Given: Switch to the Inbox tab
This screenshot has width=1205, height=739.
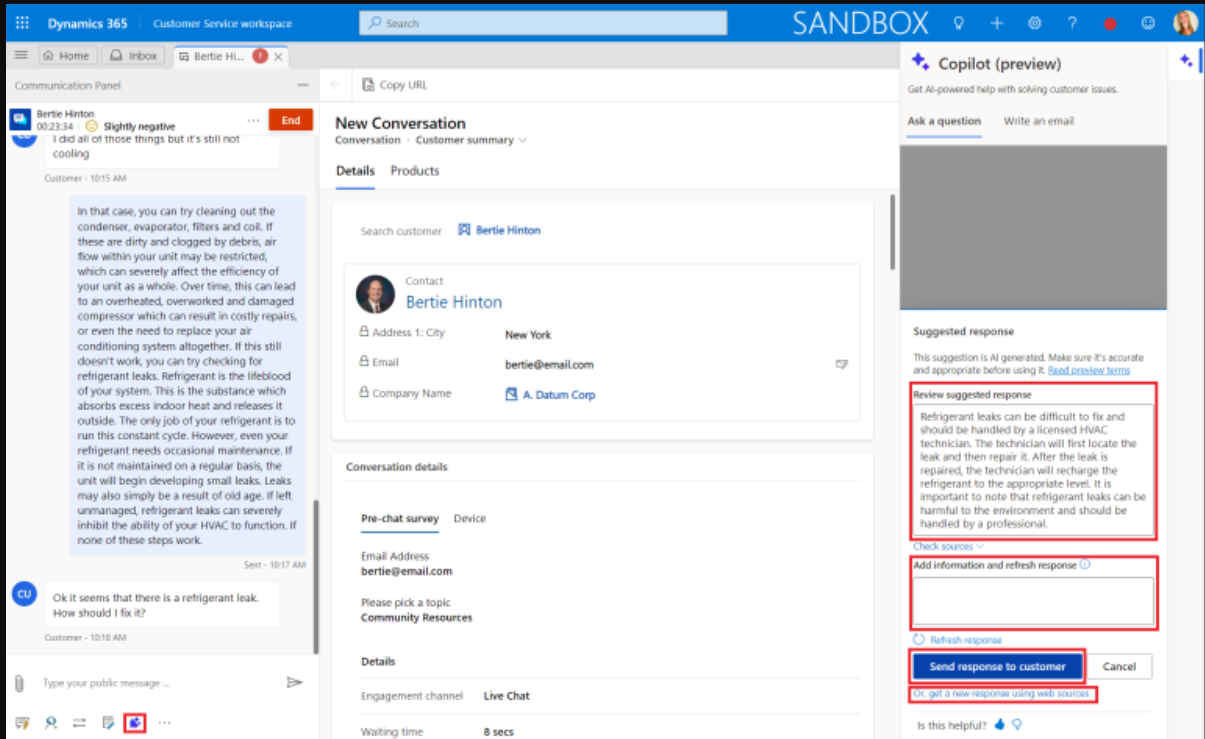Looking at the screenshot, I should (x=134, y=56).
